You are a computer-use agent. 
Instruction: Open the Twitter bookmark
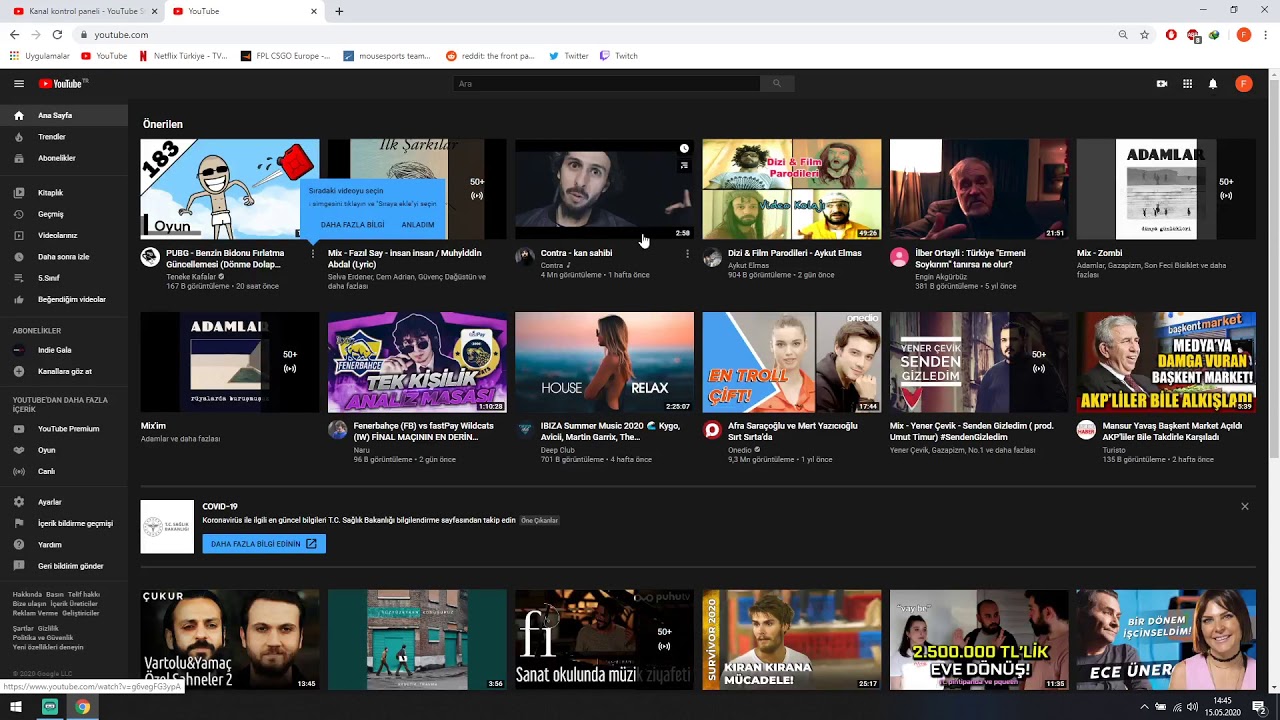tap(569, 56)
